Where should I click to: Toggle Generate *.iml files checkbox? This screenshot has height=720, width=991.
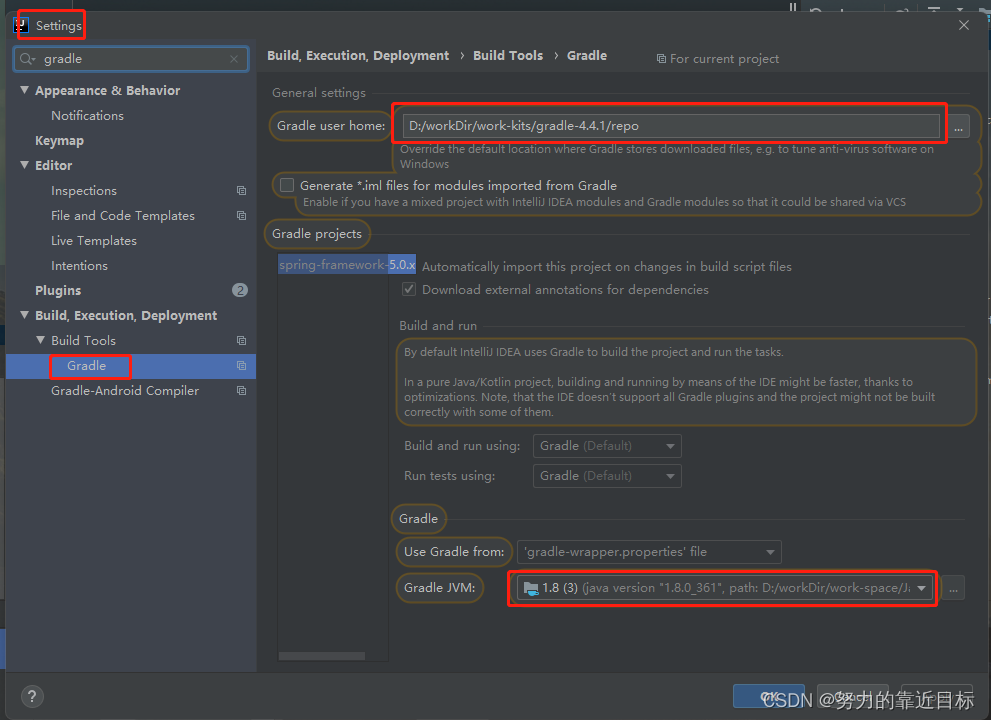[287, 185]
